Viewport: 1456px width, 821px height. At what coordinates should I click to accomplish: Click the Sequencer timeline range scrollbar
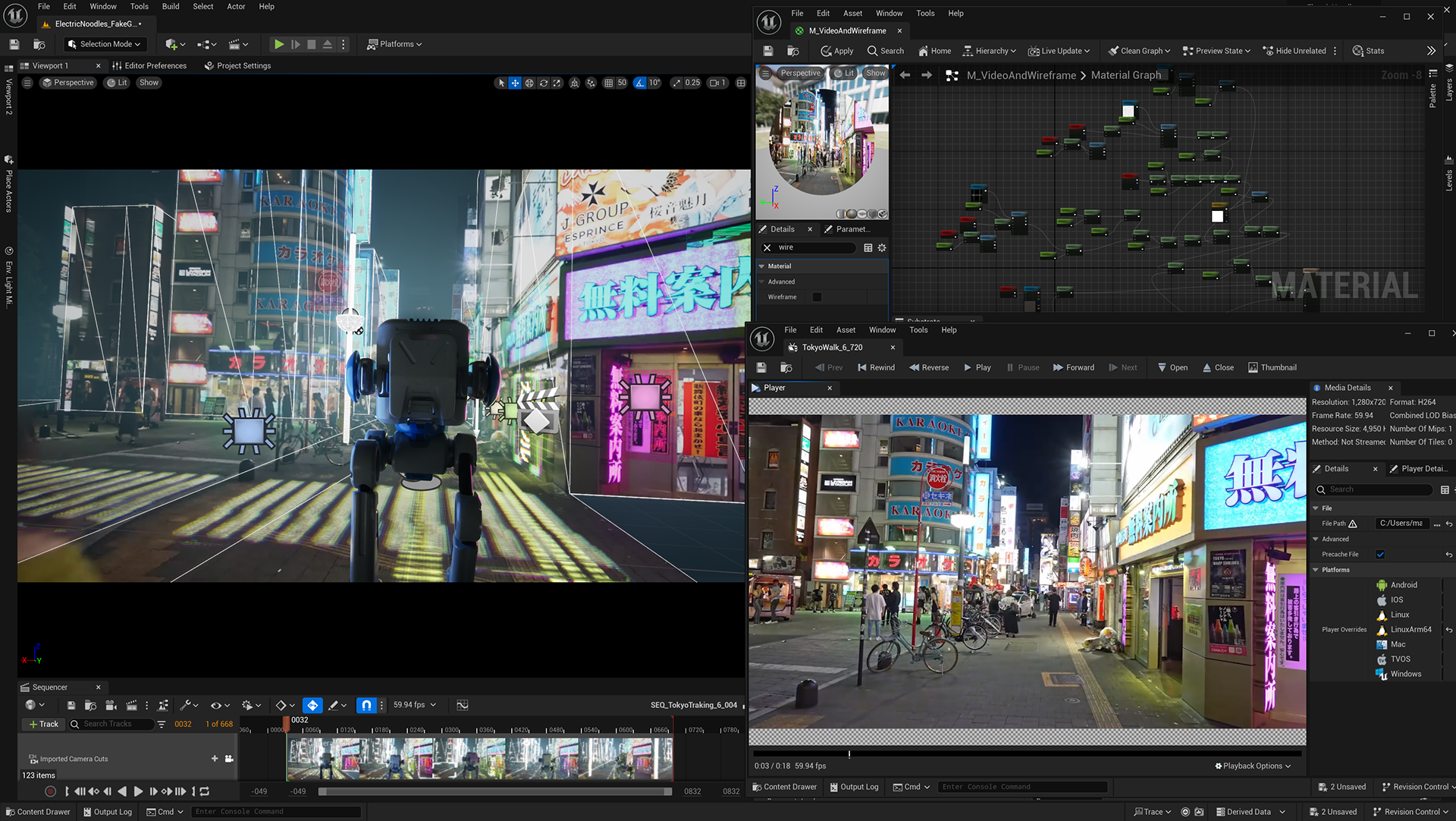click(x=495, y=791)
